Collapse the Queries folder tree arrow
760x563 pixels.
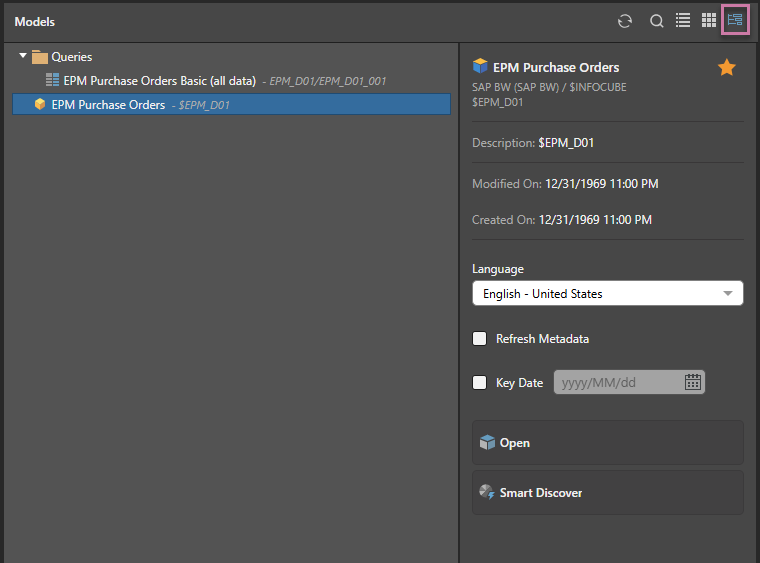[x=23, y=56]
